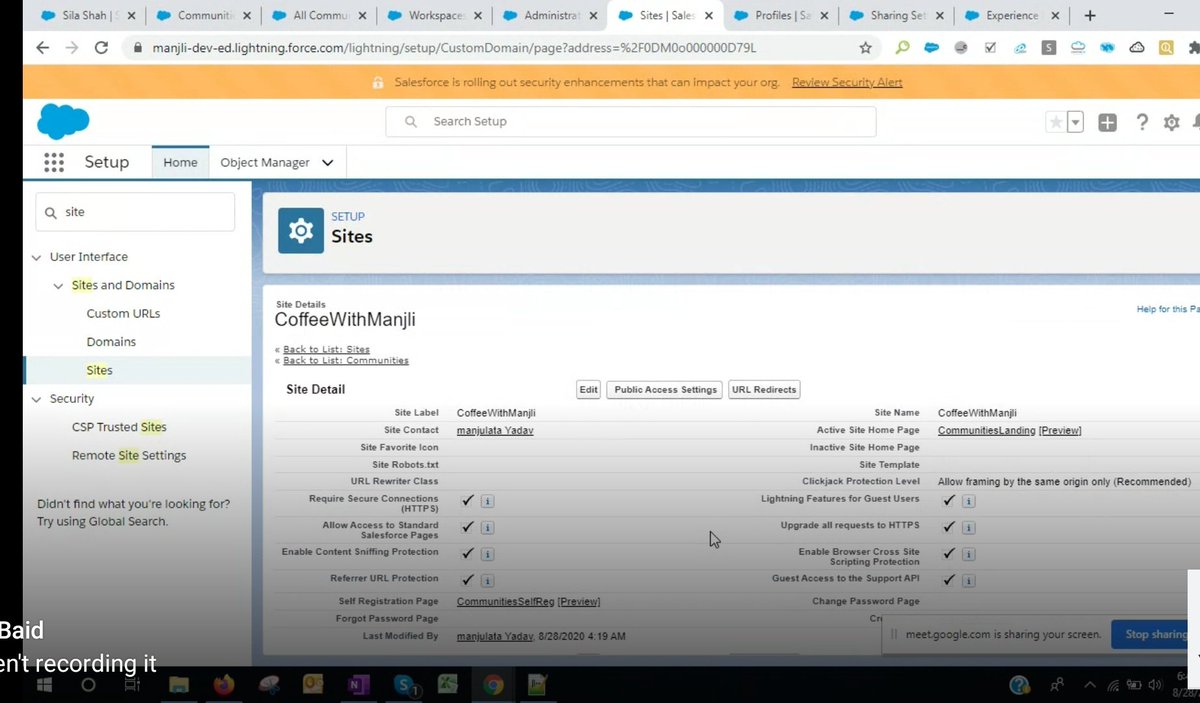The height and width of the screenshot is (703, 1200).
Task: Click the Search Setup input field
Action: pos(631,122)
